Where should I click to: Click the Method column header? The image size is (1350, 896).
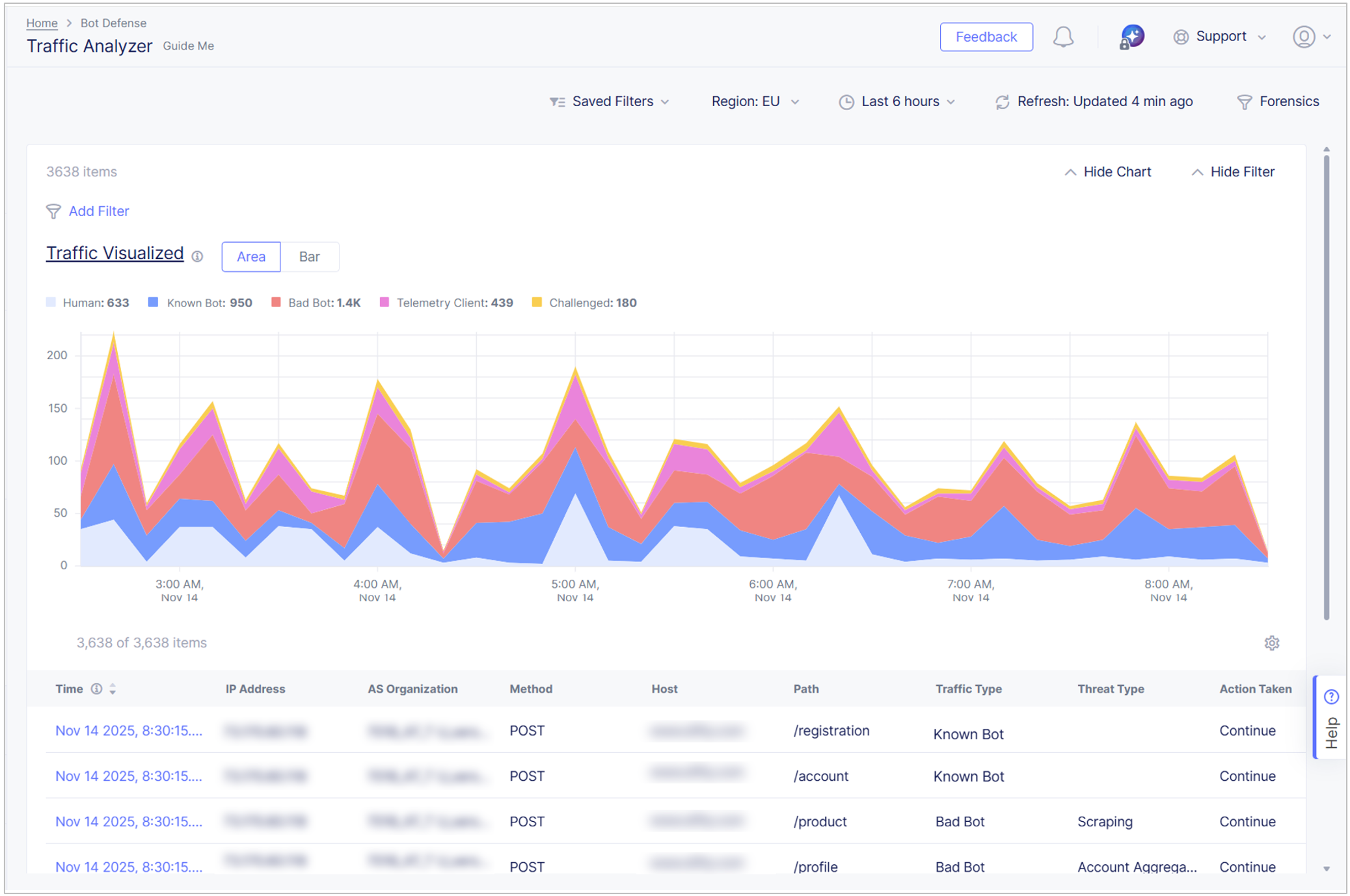tap(531, 689)
